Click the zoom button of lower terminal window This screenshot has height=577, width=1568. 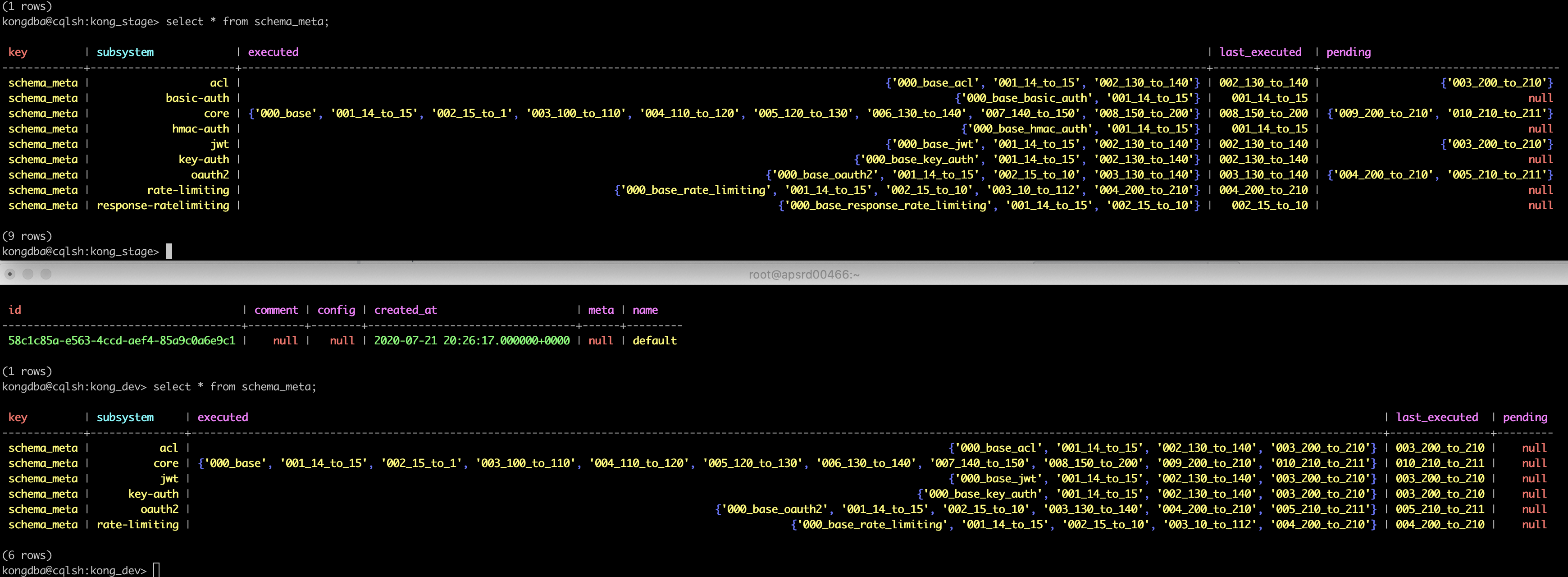46,274
